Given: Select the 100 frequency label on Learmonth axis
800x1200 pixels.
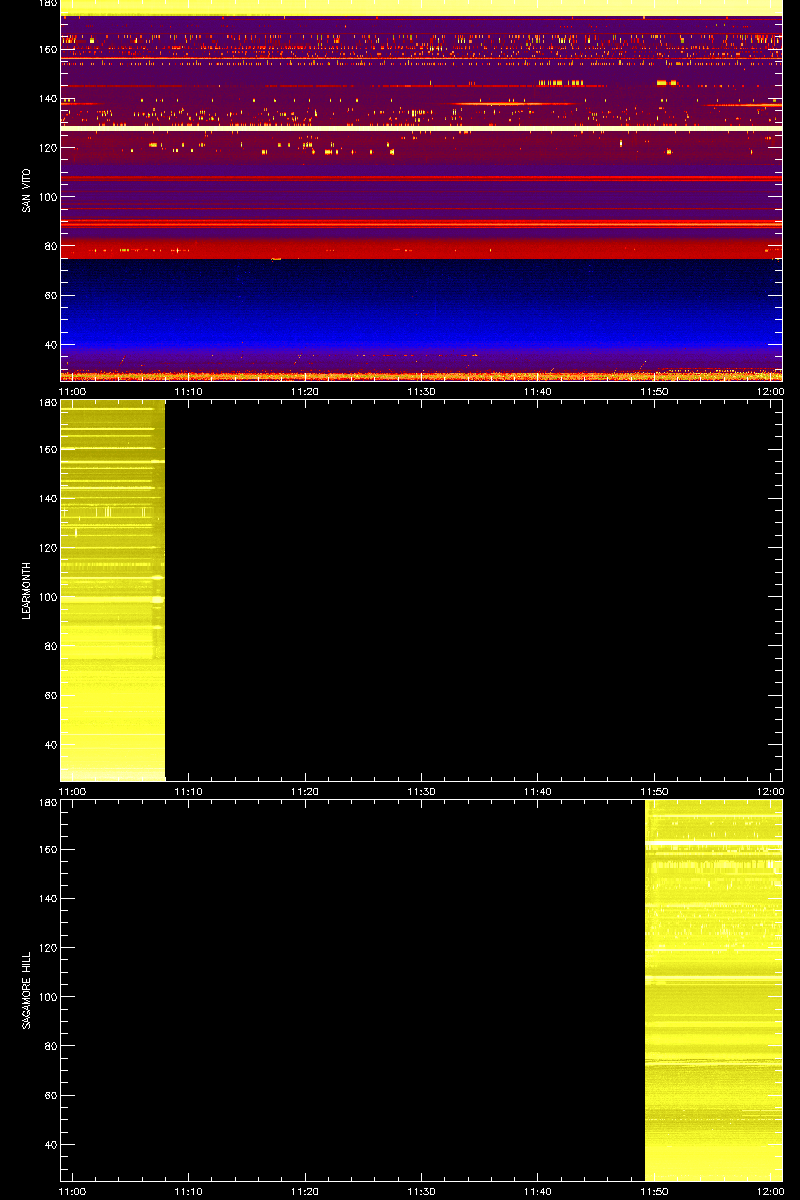Looking at the screenshot, I should pos(47,597).
